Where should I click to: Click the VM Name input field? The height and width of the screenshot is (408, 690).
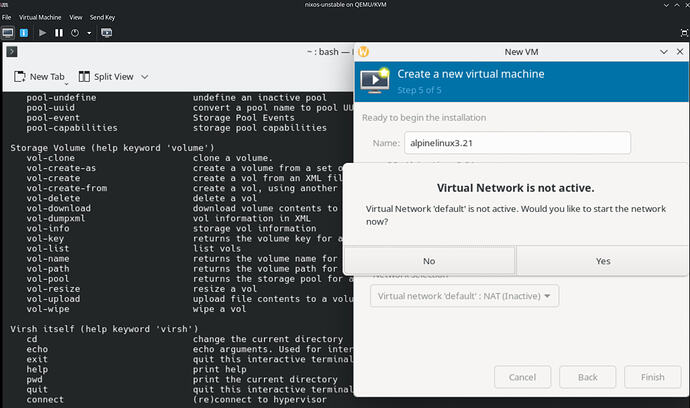coord(517,143)
